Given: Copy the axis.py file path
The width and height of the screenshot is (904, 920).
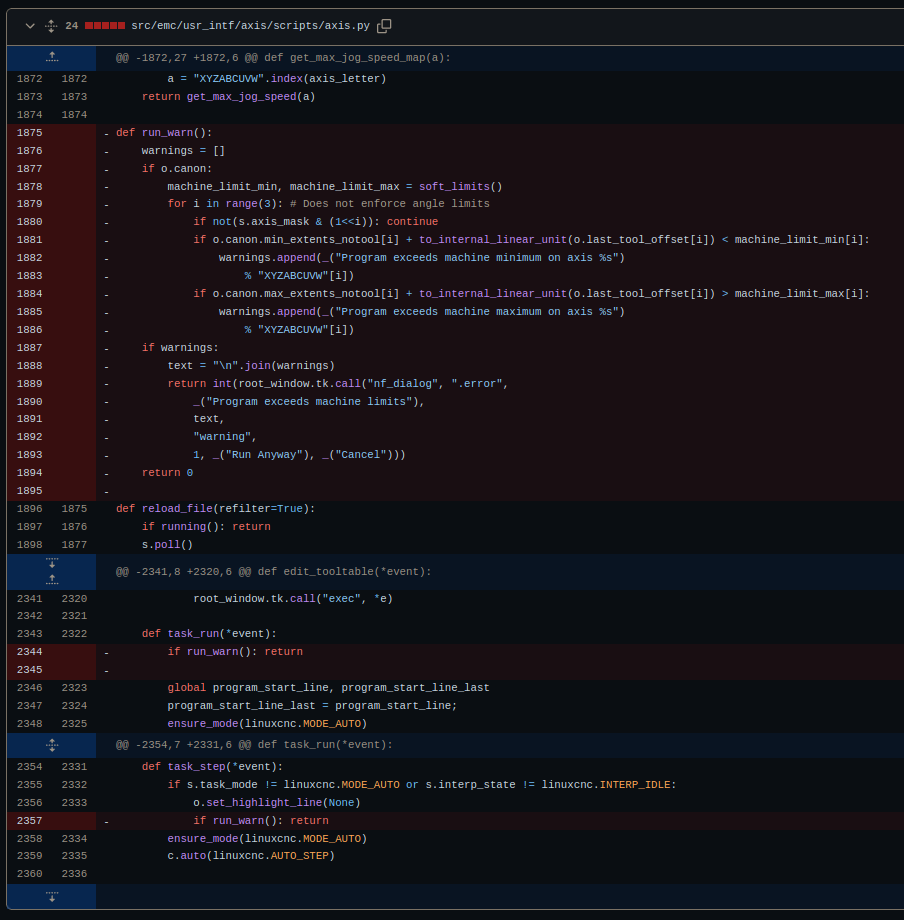Looking at the screenshot, I should coord(384,26).
